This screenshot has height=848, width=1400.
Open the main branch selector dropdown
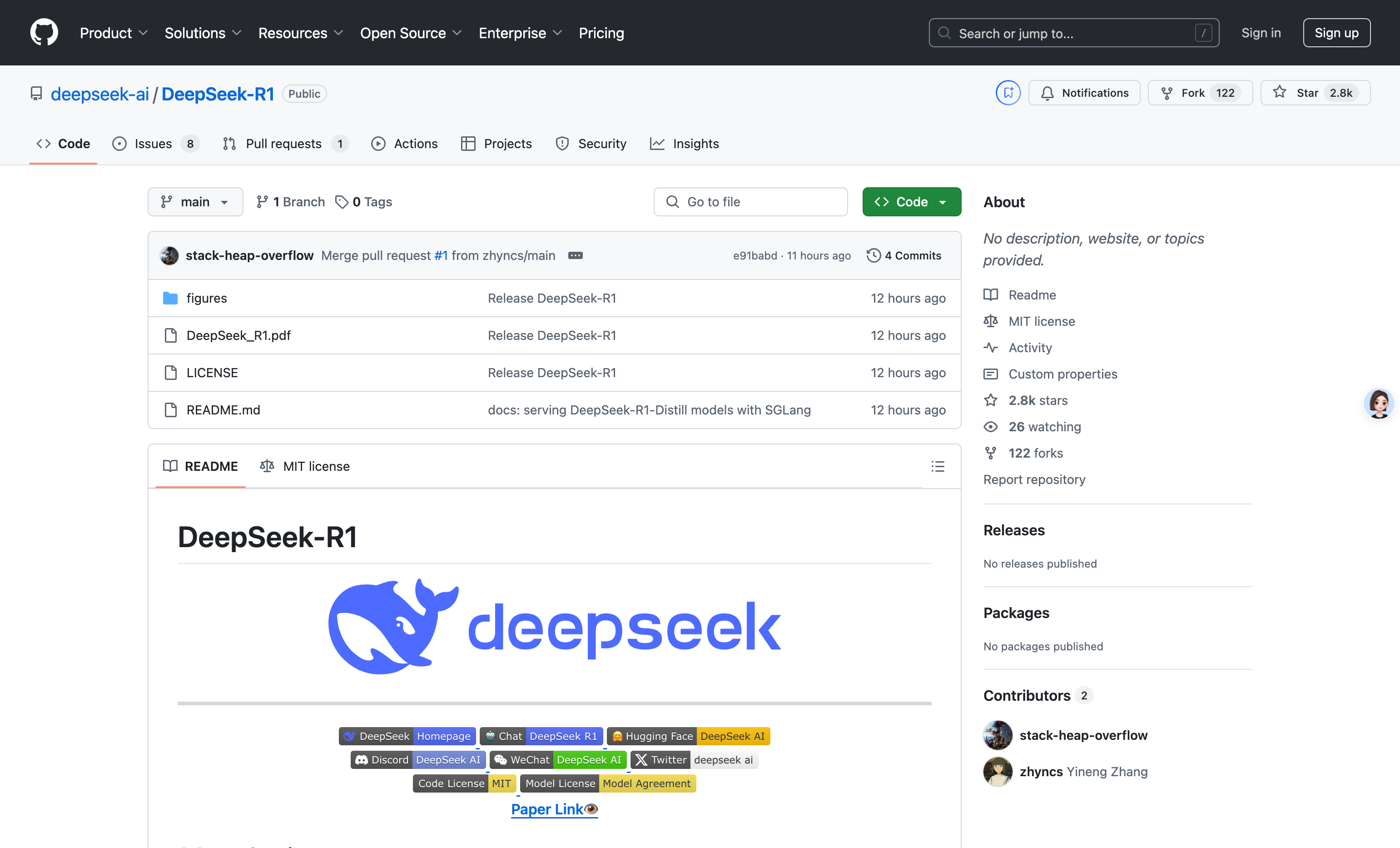pyautogui.click(x=195, y=202)
